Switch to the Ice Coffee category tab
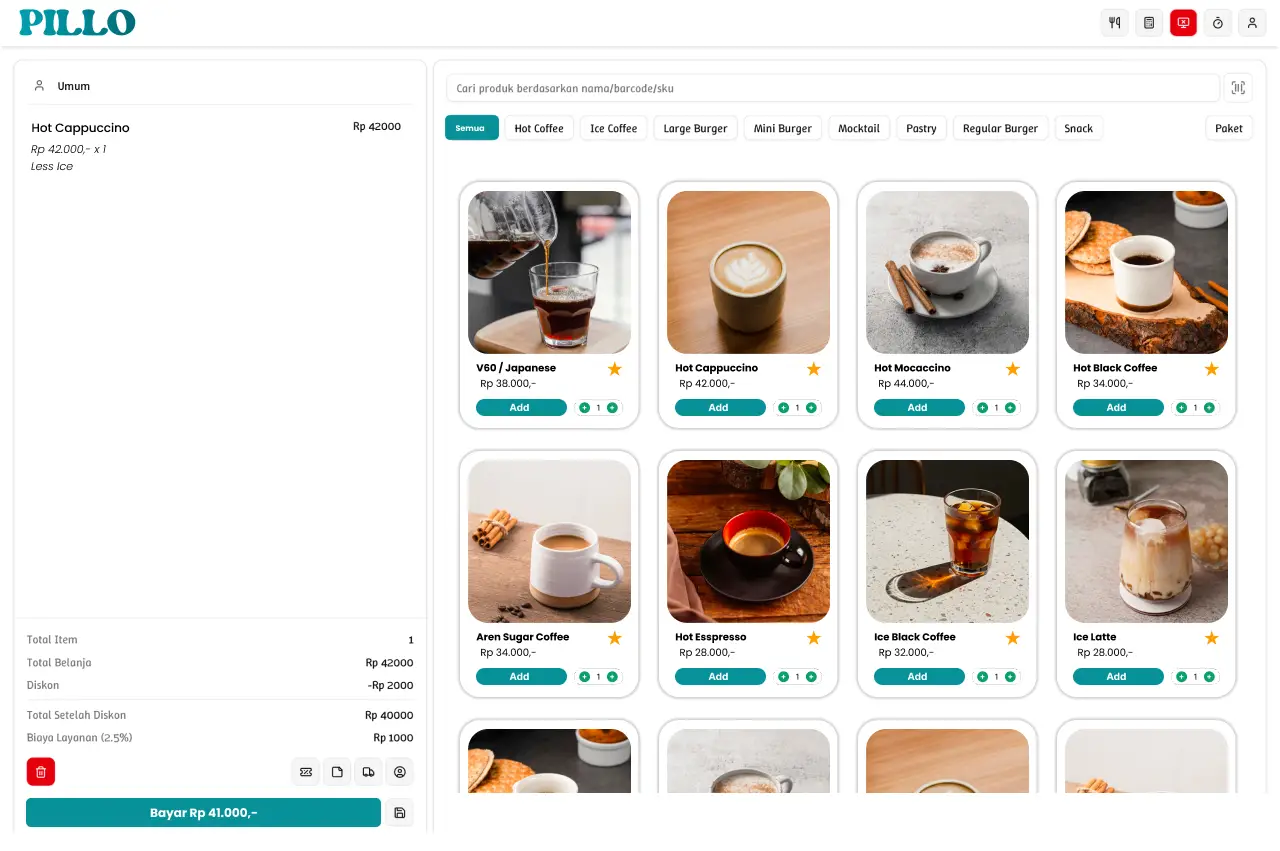1280x851 pixels. (613, 128)
